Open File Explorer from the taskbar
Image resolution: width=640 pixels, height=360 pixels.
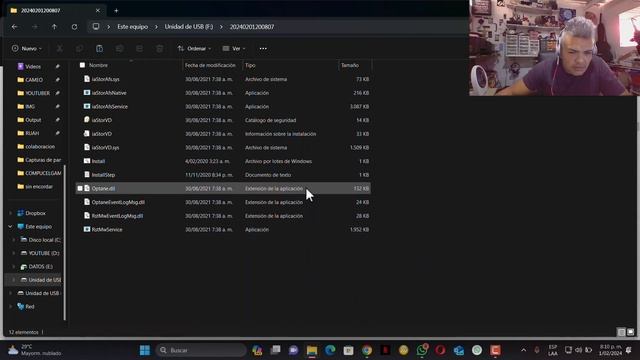312,350
